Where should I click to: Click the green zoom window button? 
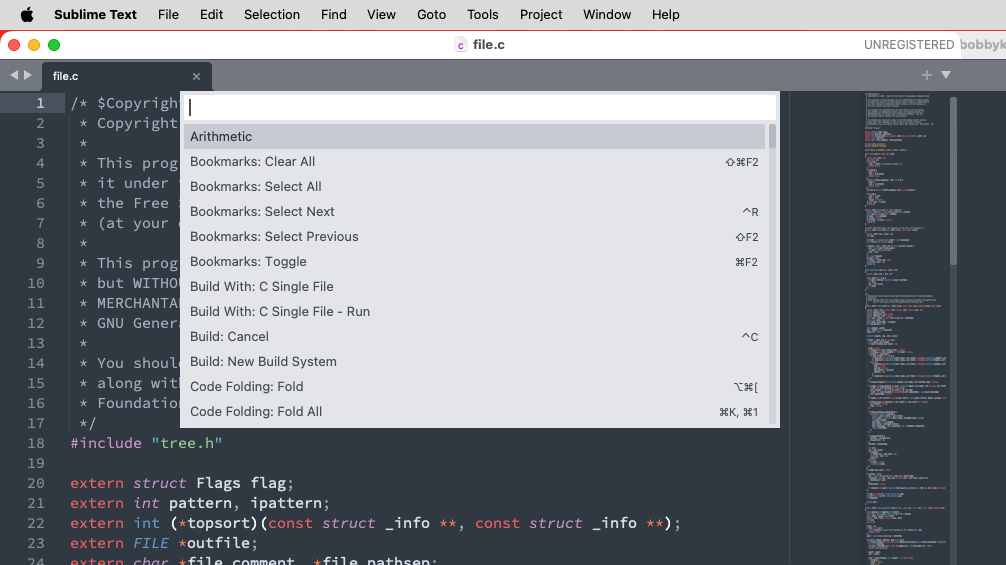(x=54, y=45)
